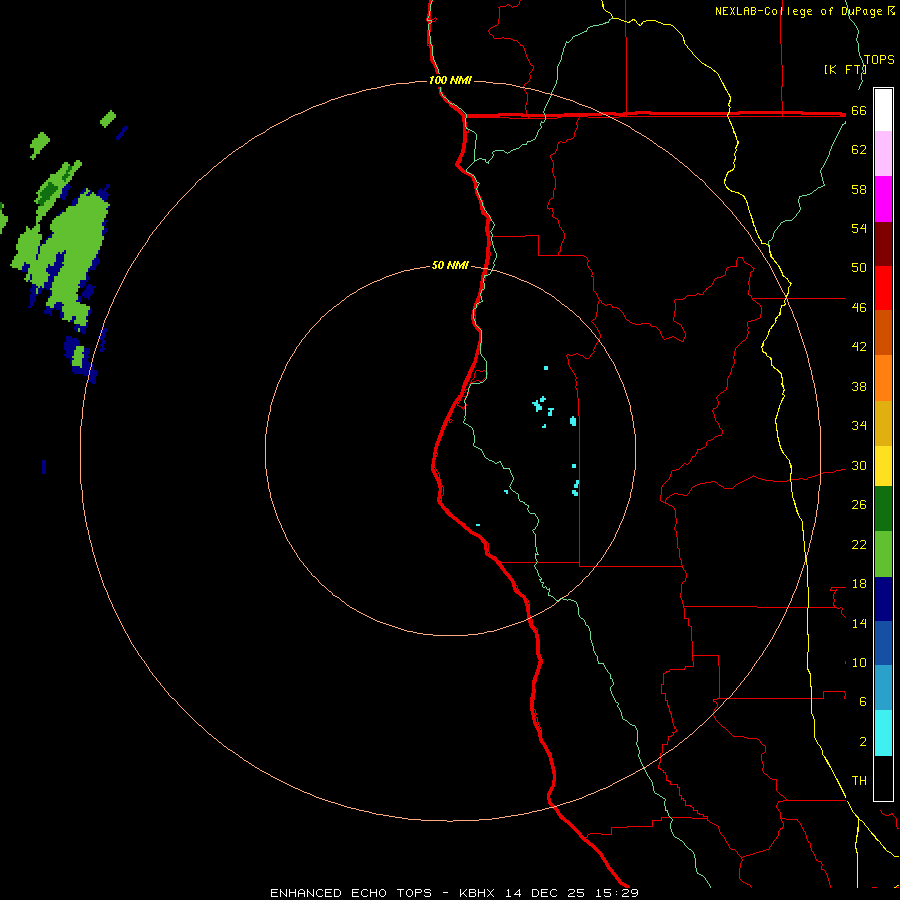Click the black TH legend swatch
This screenshot has width=900, height=900.
coord(883,778)
